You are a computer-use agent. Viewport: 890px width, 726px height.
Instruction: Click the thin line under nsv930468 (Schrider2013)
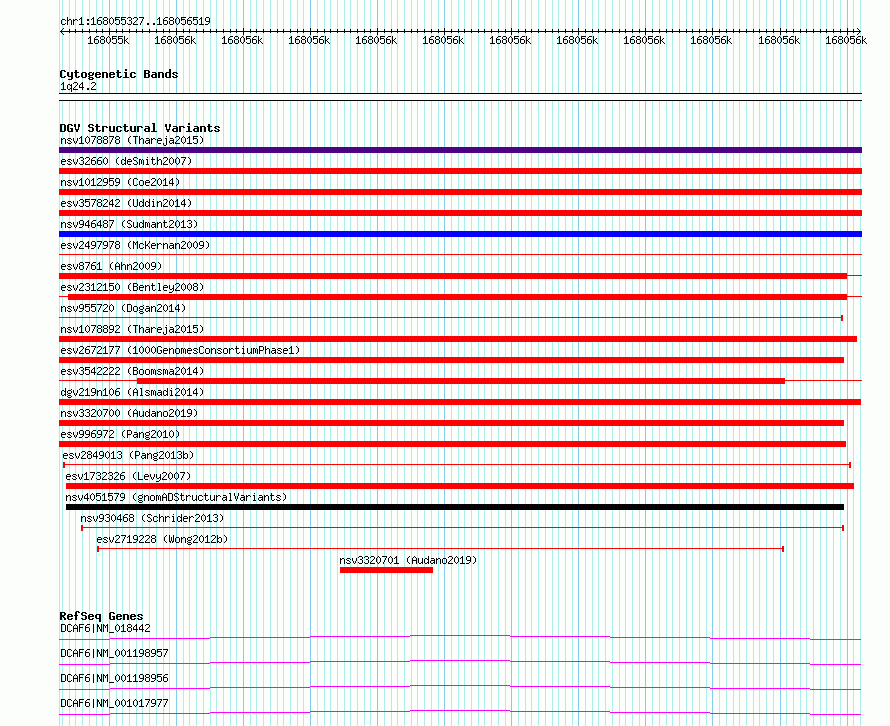point(463,528)
